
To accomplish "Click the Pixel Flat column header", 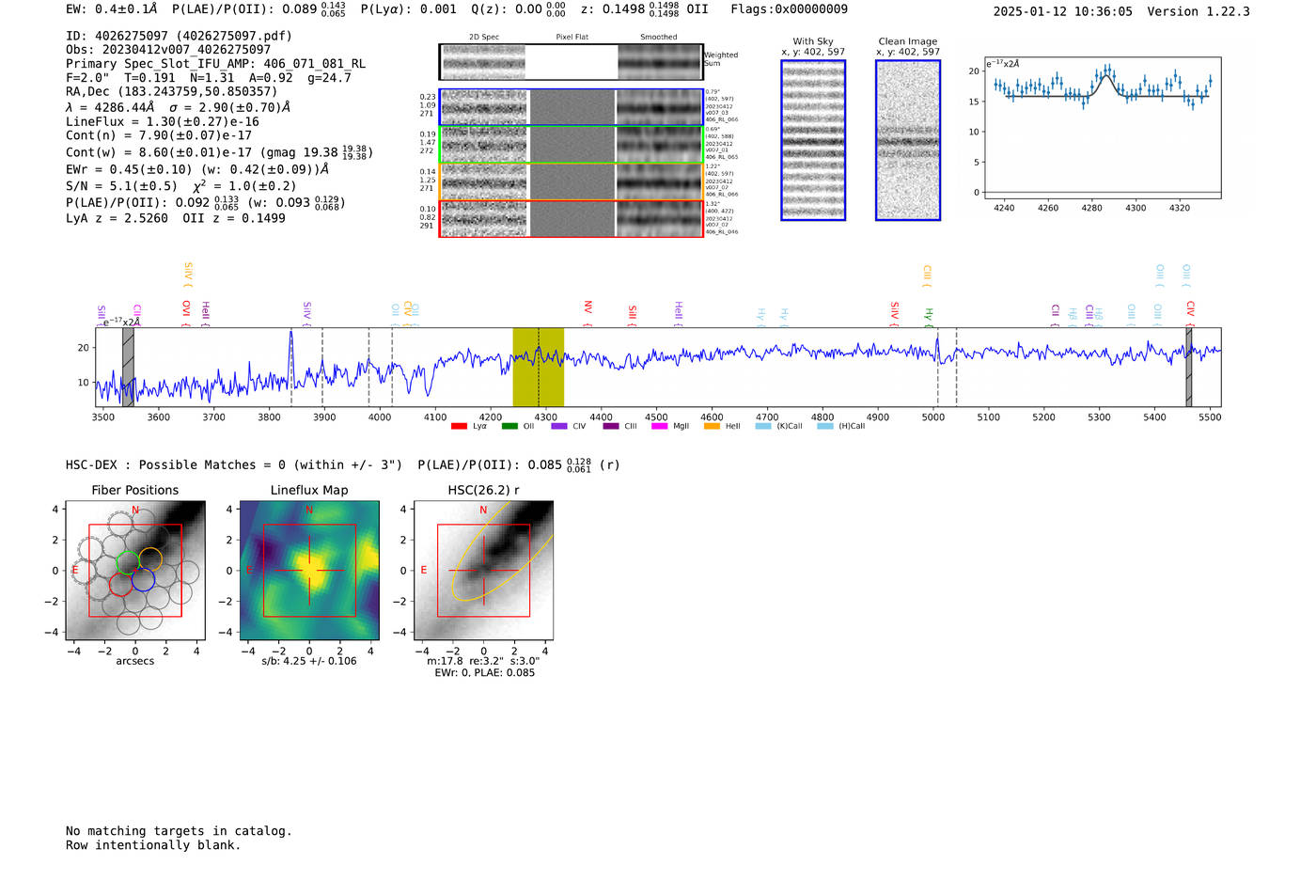I will point(572,38).
